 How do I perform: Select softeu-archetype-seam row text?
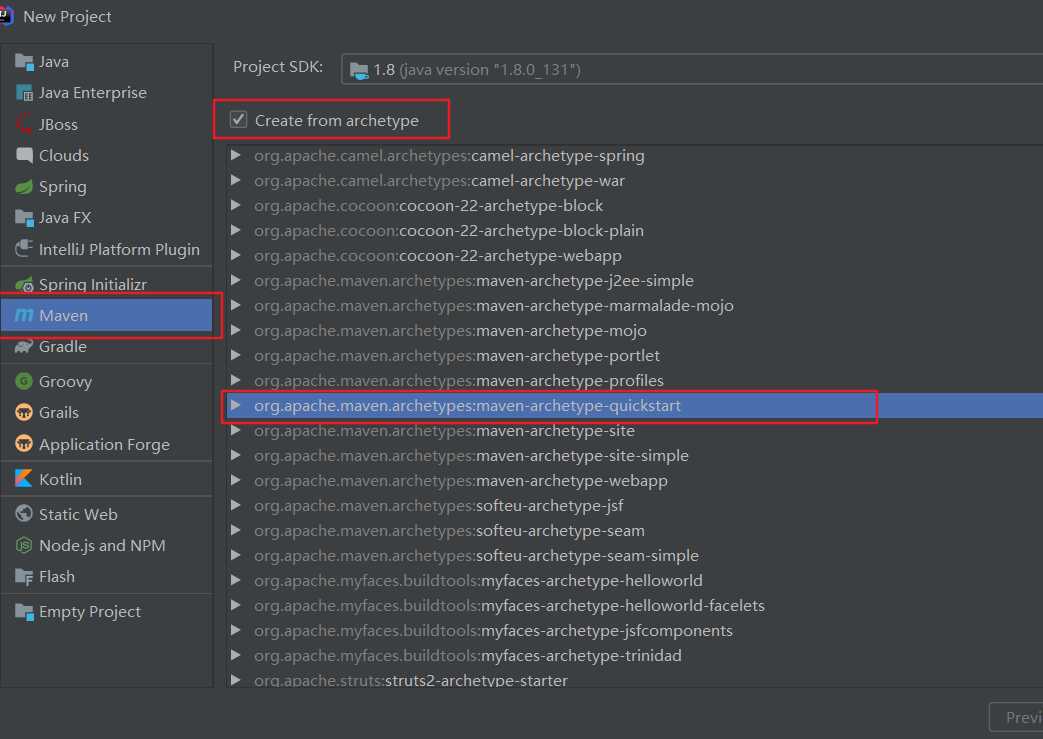(449, 531)
